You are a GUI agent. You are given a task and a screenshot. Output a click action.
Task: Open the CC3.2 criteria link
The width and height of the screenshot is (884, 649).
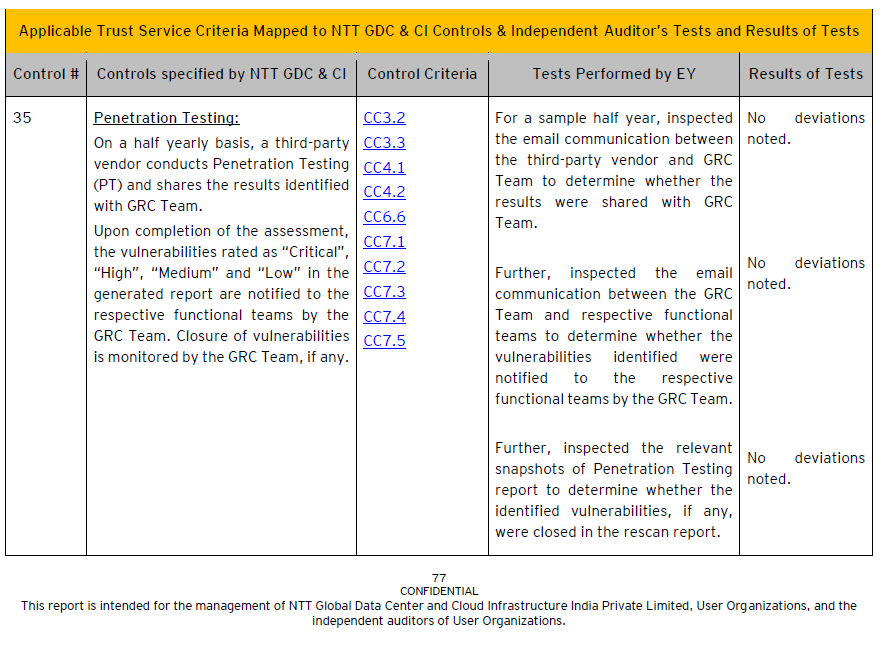(x=384, y=118)
